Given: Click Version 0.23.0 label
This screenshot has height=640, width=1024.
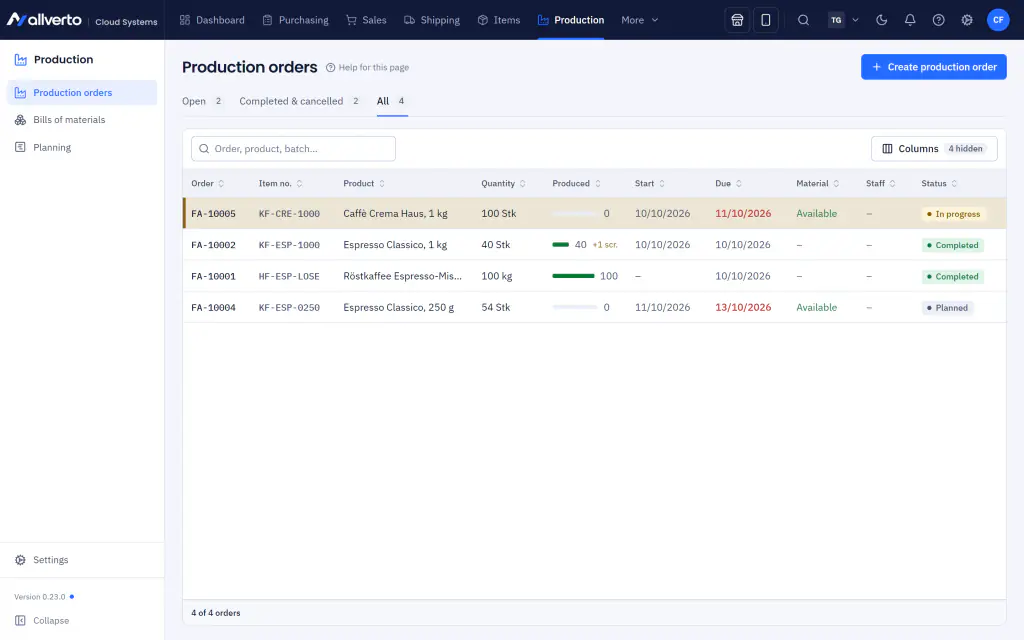Looking at the screenshot, I should point(40,597).
